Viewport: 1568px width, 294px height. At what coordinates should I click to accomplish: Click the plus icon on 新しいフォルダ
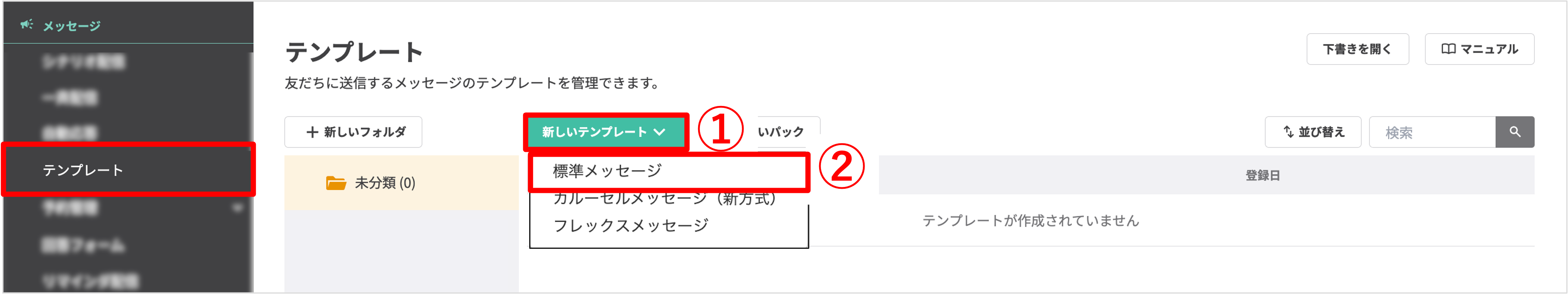point(312,131)
